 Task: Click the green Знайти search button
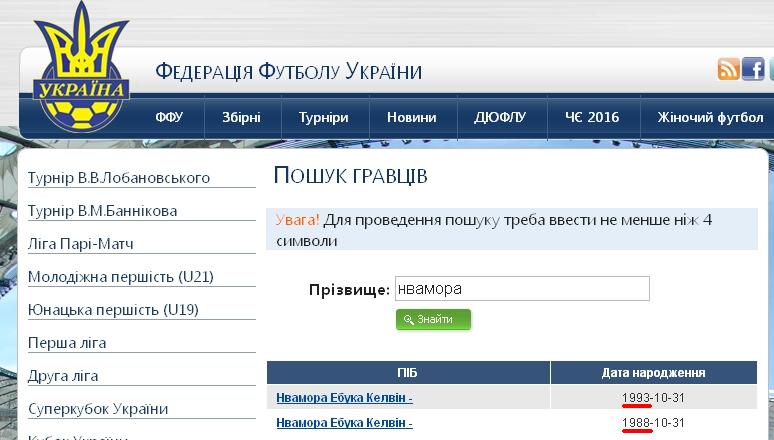[x=433, y=320]
